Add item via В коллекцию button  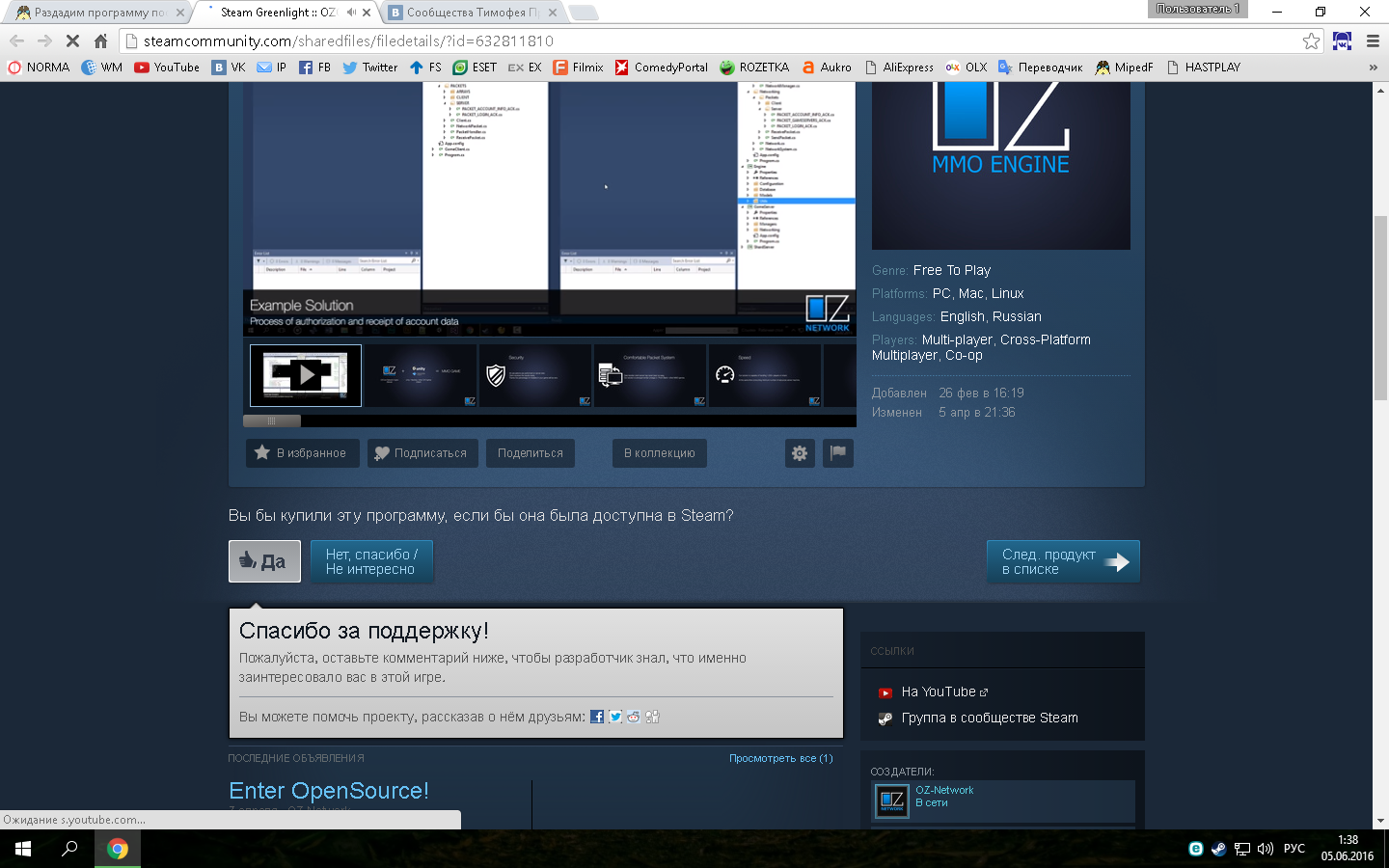660,453
